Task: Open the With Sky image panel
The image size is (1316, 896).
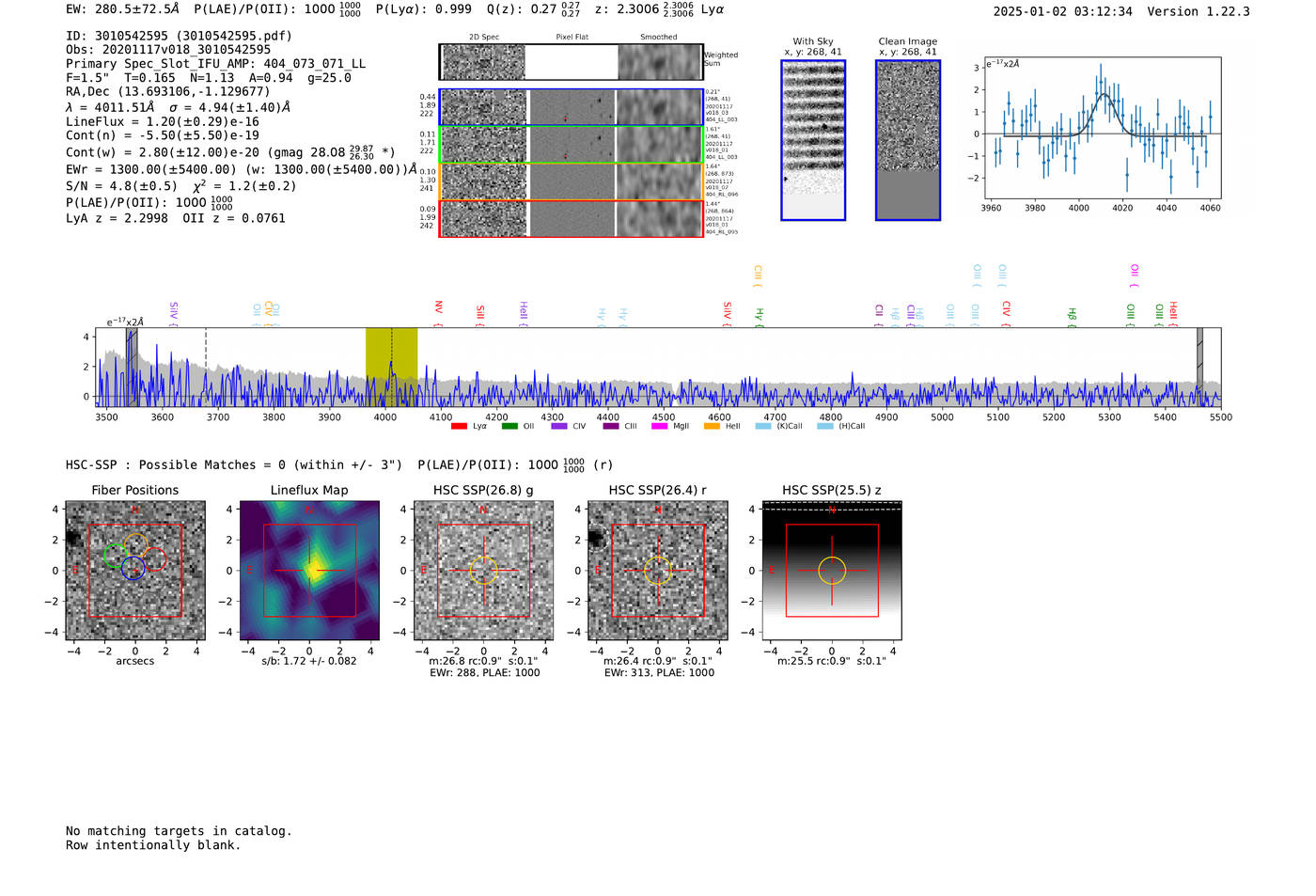Action: (813, 140)
